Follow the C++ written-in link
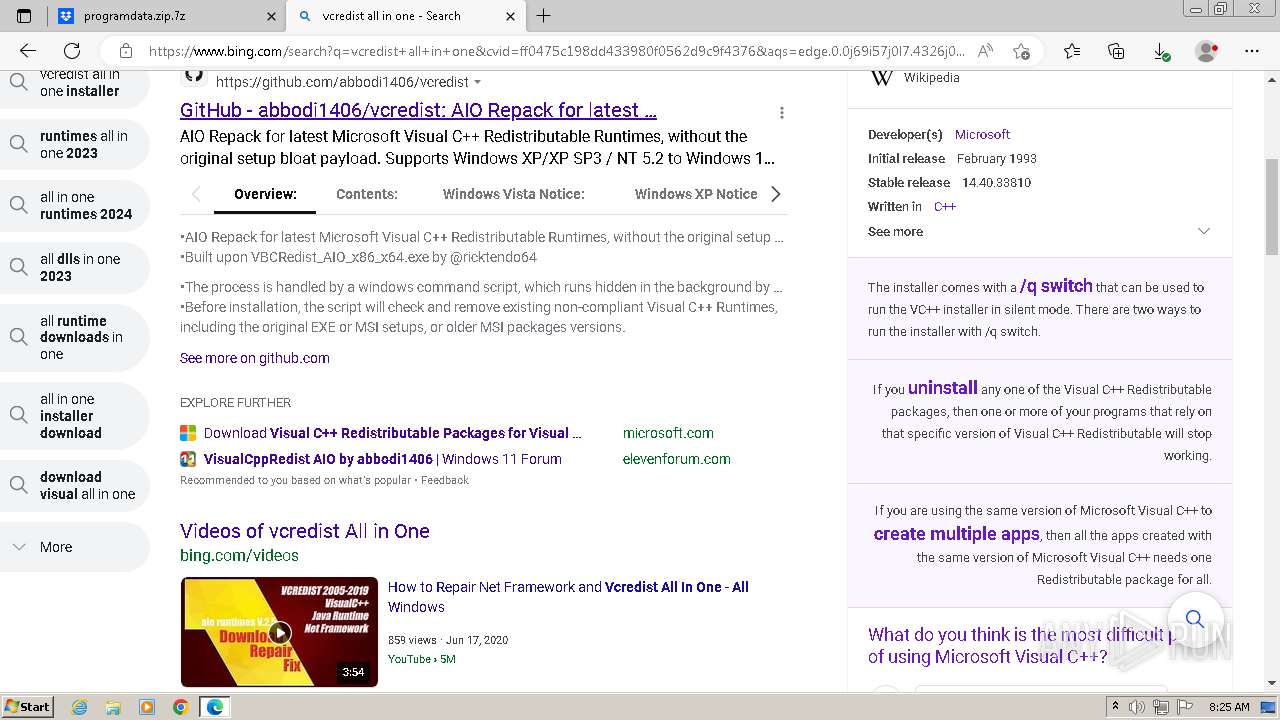Screen dimensions: 1280x720 [x=945, y=206]
